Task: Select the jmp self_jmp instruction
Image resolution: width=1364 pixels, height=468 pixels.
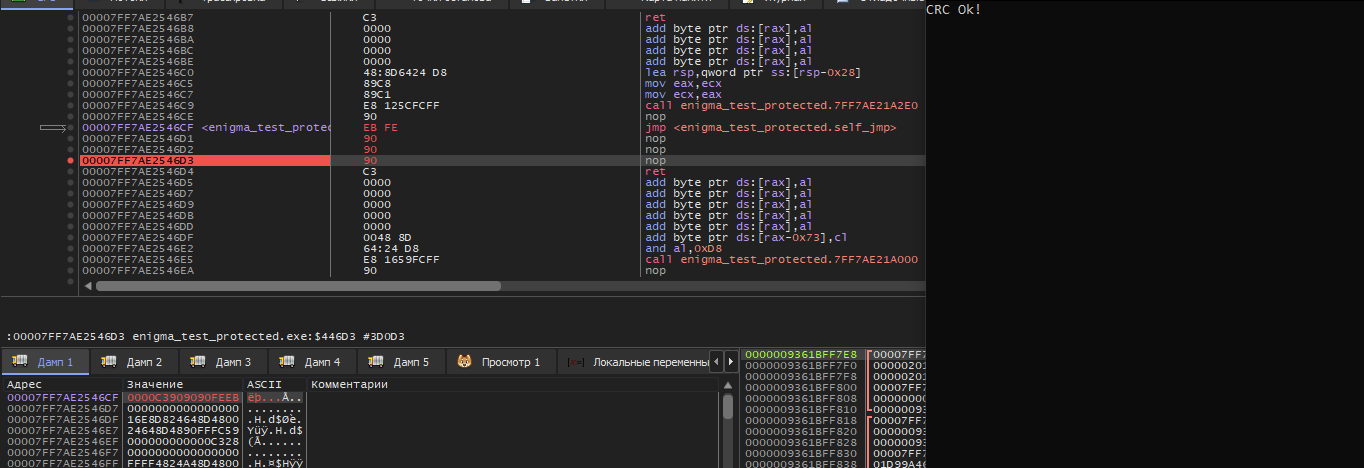Action: pos(771,127)
